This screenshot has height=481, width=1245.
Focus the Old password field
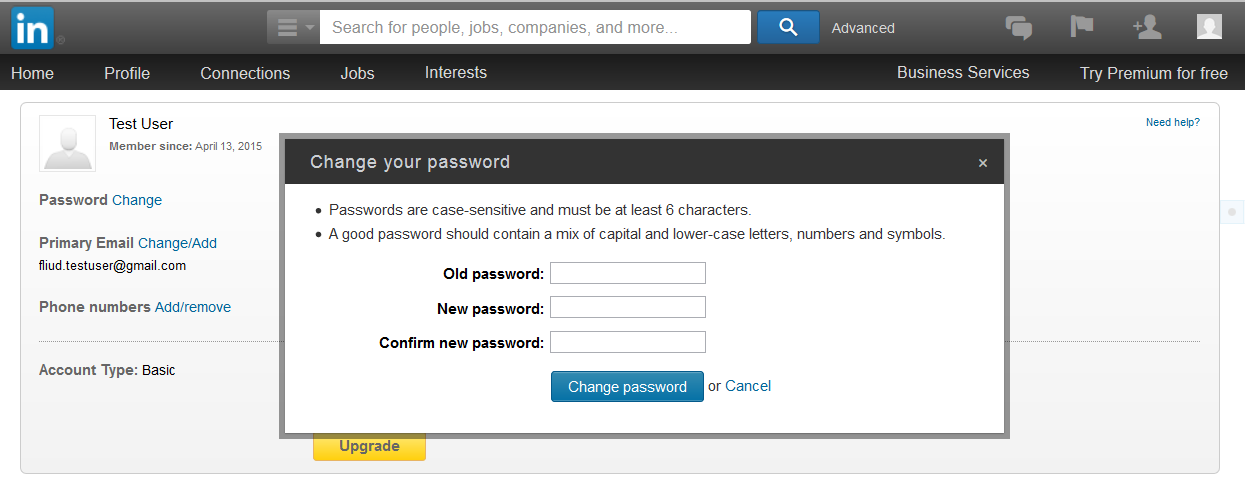click(628, 273)
